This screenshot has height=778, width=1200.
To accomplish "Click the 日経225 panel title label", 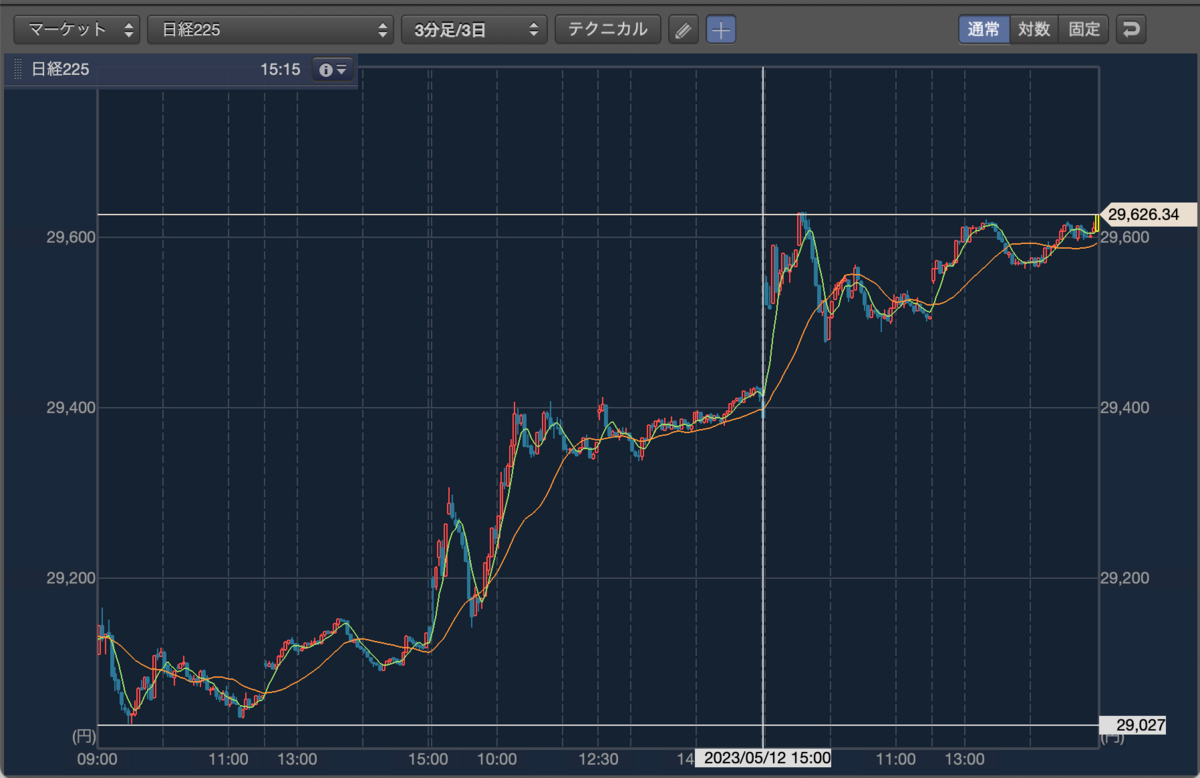I will click(60, 70).
